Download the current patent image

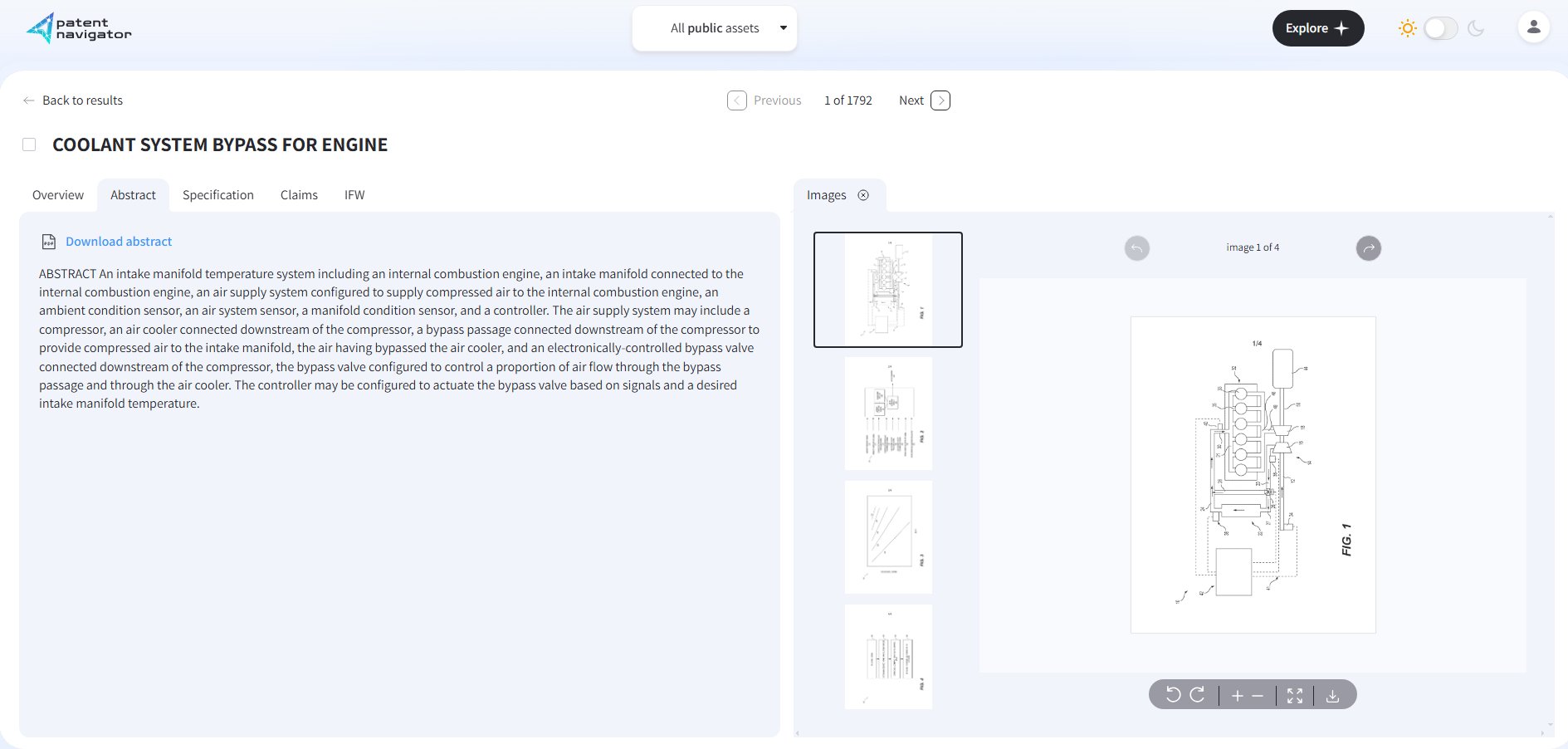1333,696
